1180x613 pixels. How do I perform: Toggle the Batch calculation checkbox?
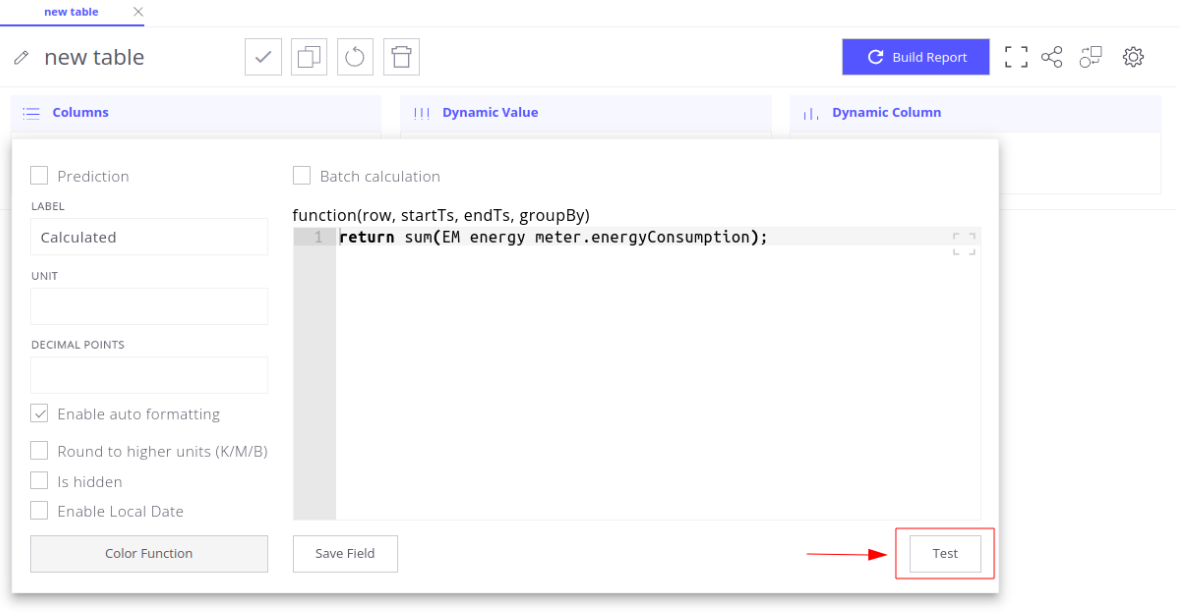(302, 176)
